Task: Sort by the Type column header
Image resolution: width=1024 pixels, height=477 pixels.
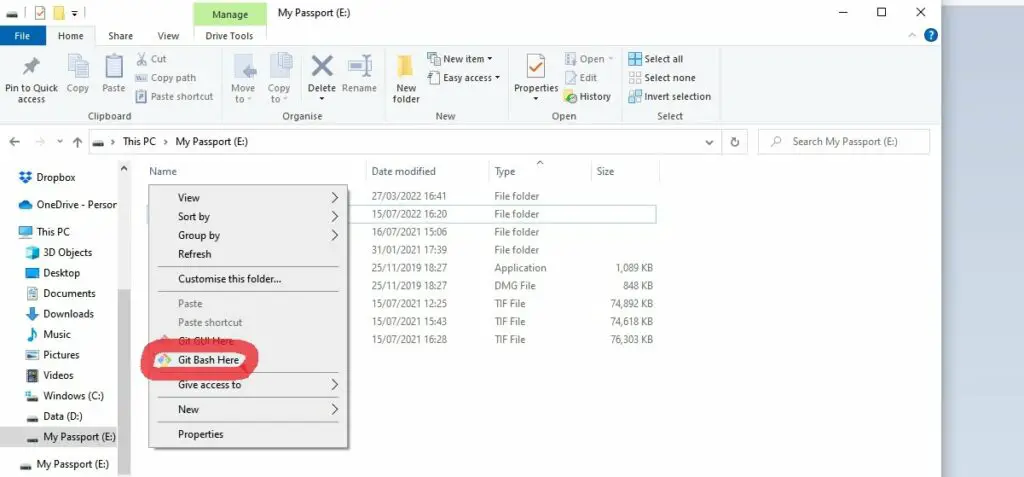Action: (x=539, y=171)
